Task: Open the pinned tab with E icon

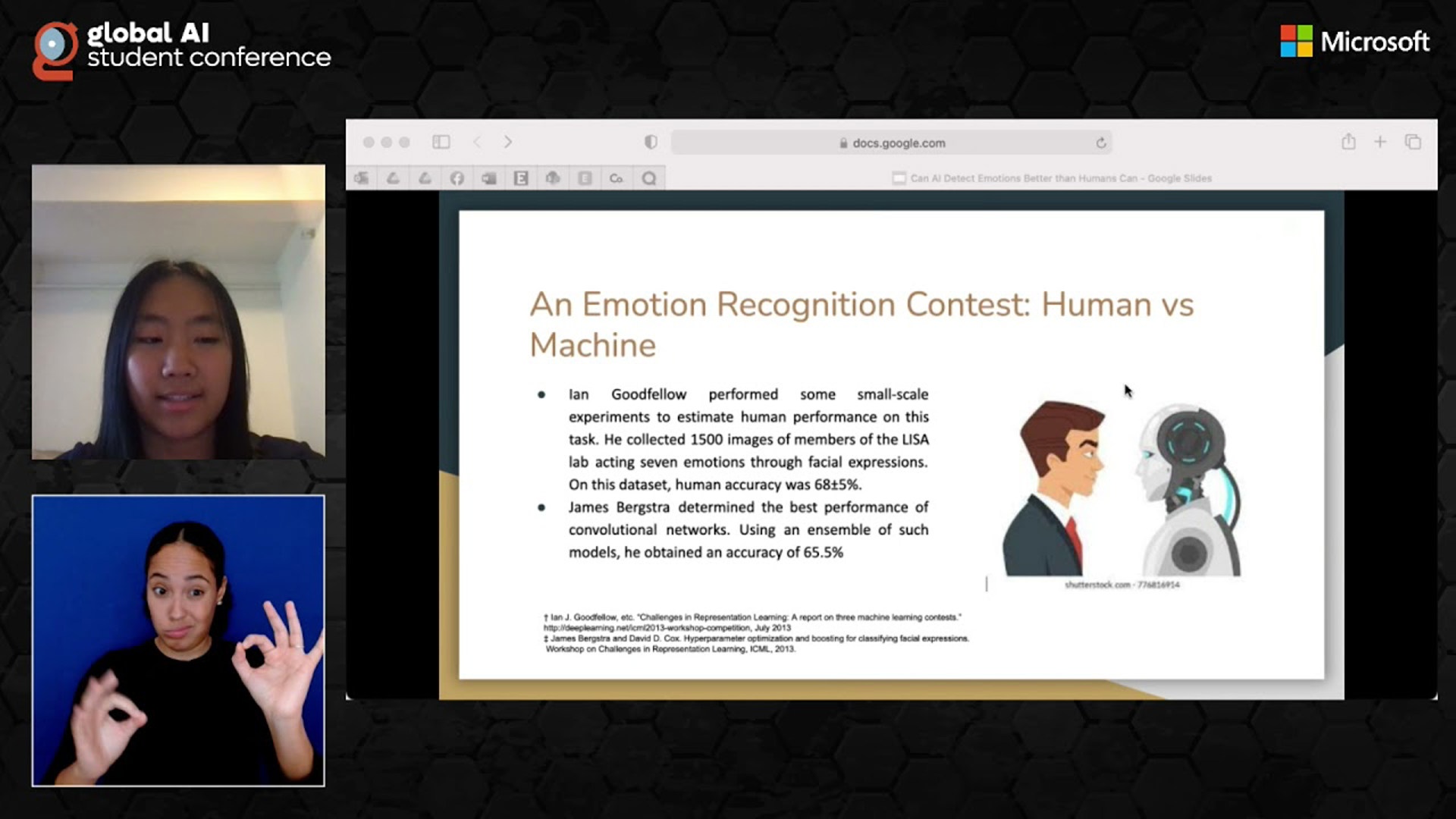Action: pos(521,178)
